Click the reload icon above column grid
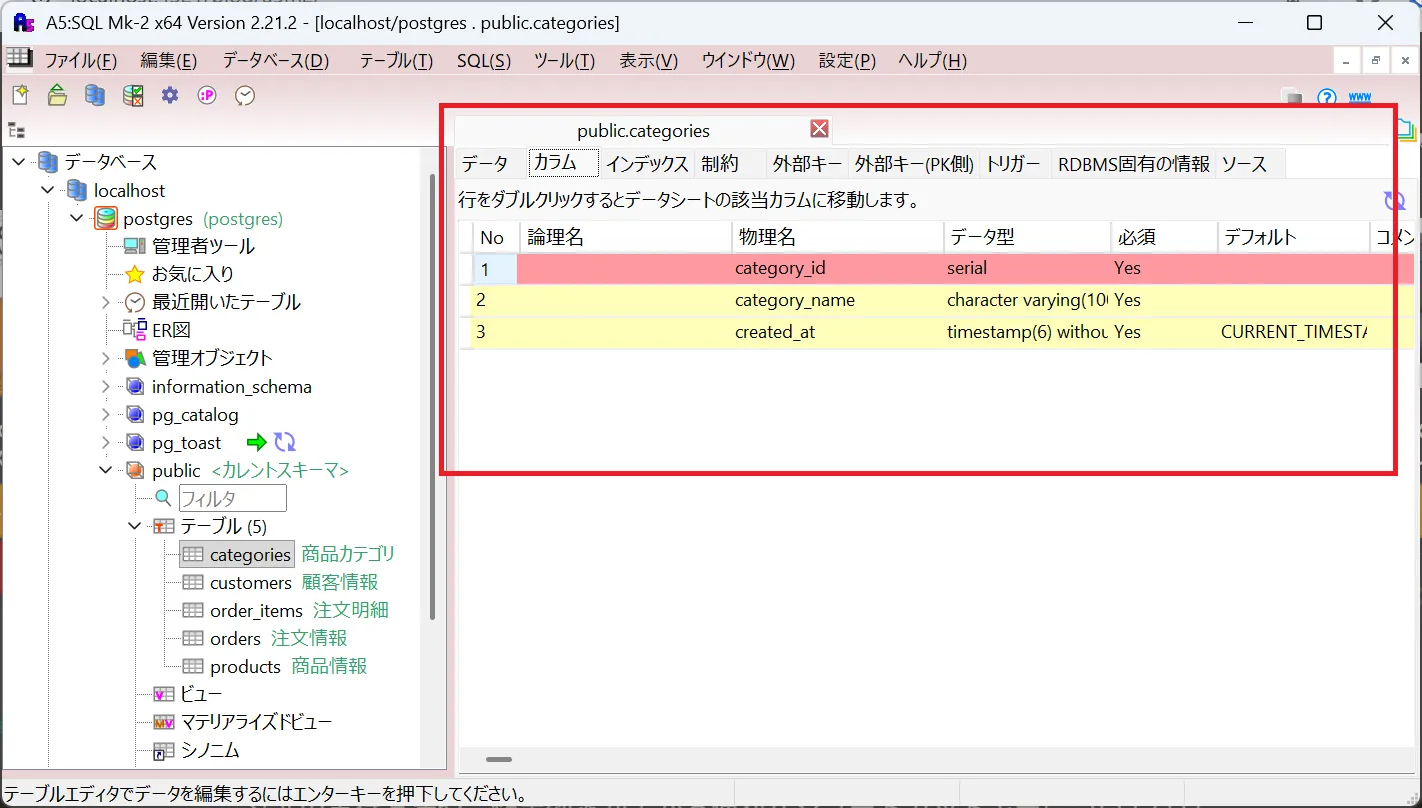 [x=1394, y=201]
